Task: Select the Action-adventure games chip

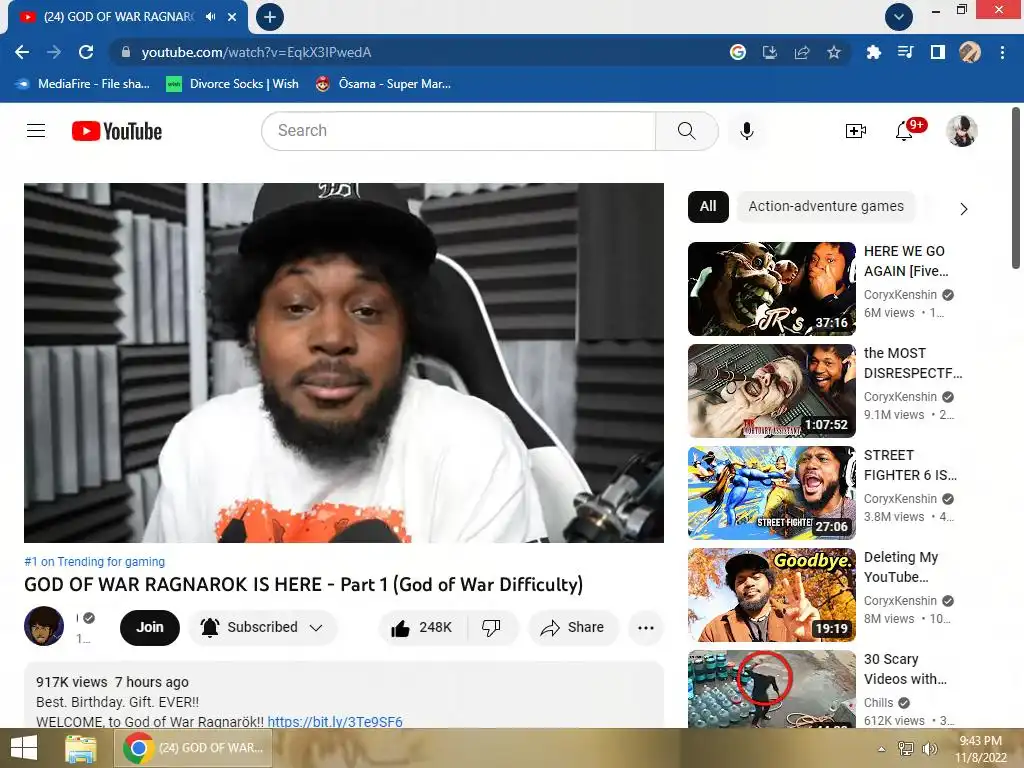Action: (826, 206)
